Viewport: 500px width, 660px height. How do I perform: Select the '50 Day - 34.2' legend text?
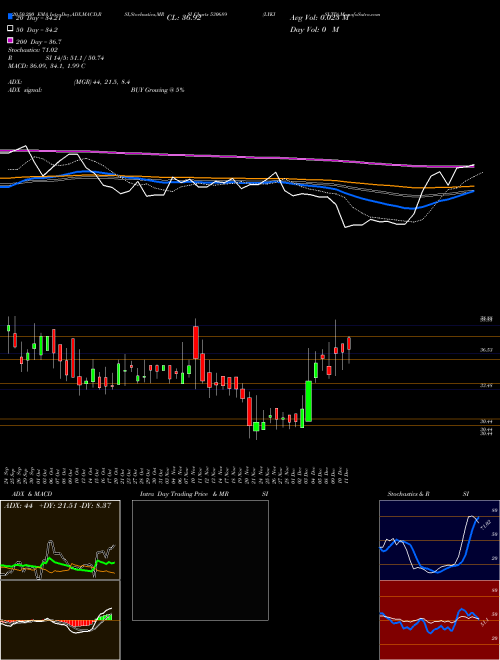point(37,30)
